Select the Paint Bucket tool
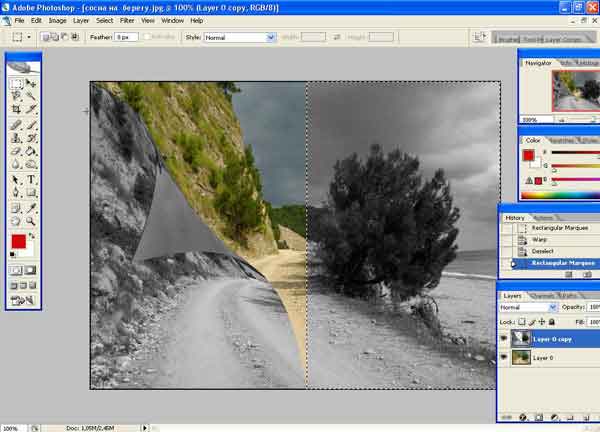 [x=31, y=152]
